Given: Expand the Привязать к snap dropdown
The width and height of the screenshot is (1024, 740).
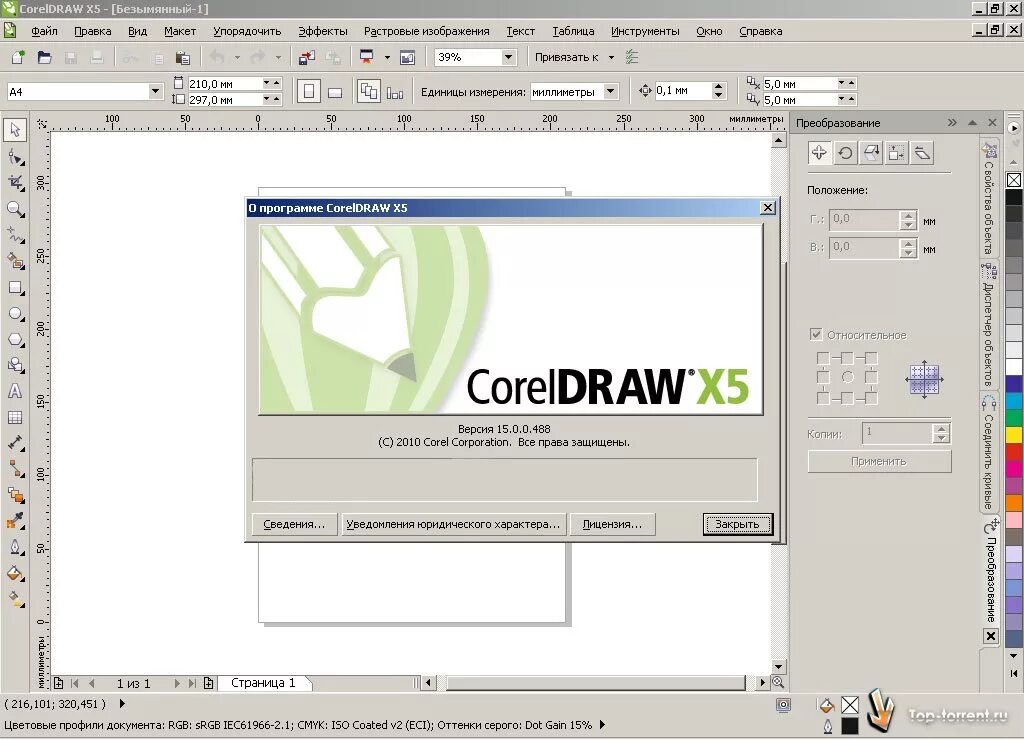Looking at the screenshot, I should pos(611,57).
